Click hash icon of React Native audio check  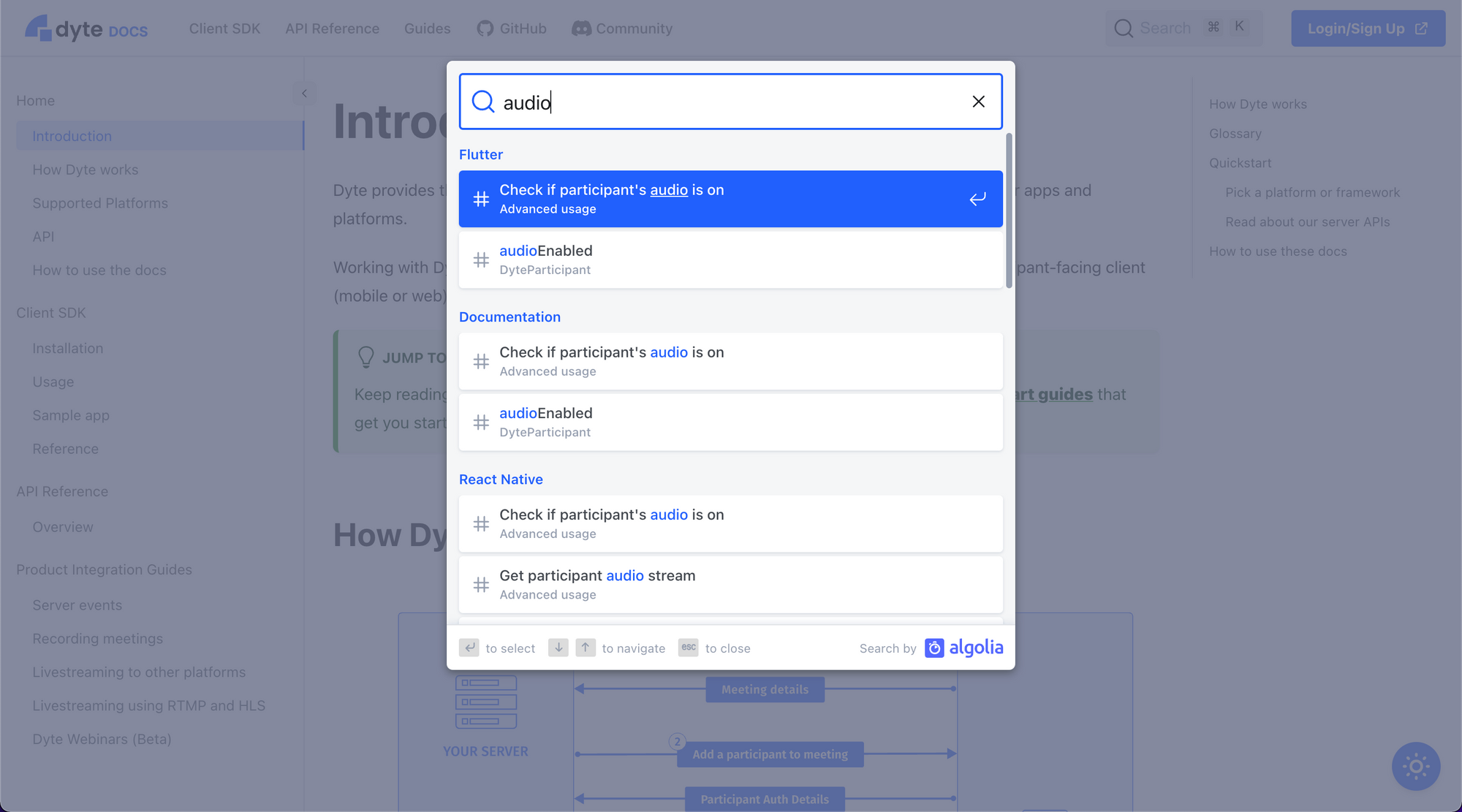tap(481, 524)
